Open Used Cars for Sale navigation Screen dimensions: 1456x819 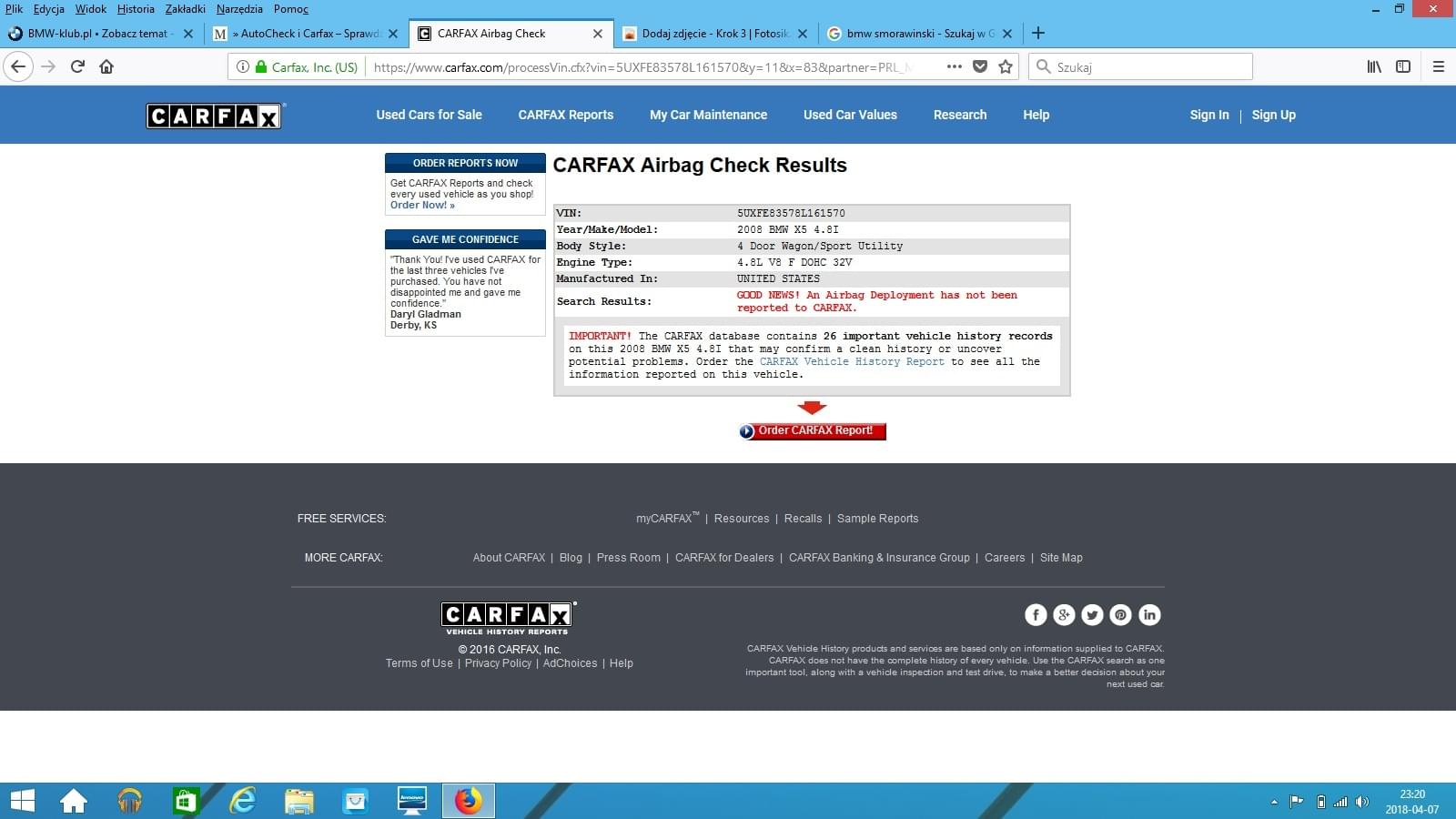[430, 115]
